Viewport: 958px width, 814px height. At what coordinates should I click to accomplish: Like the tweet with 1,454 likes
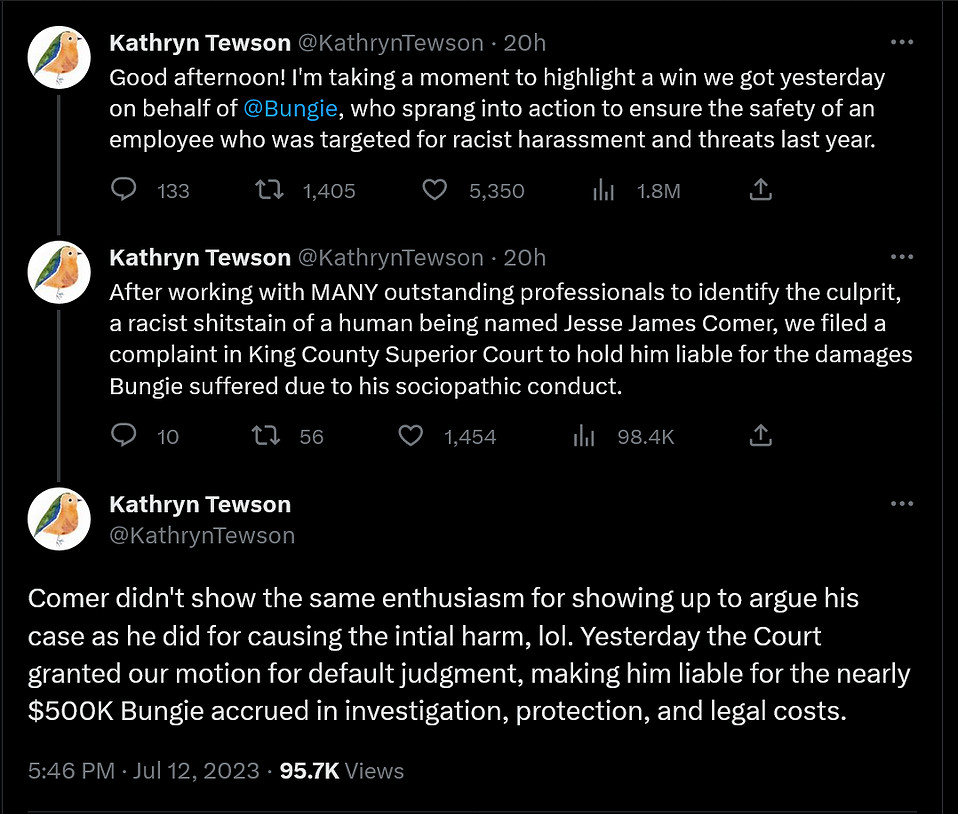pyautogui.click(x=410, y=436)
